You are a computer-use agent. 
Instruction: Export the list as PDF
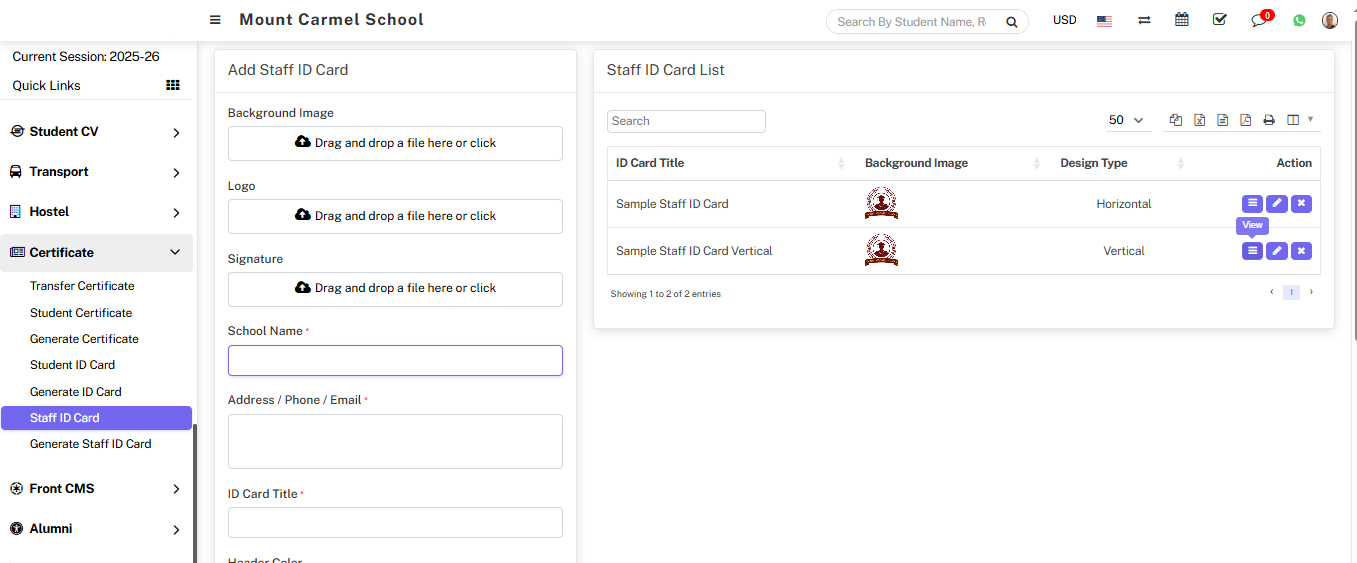click(1245, 120)
